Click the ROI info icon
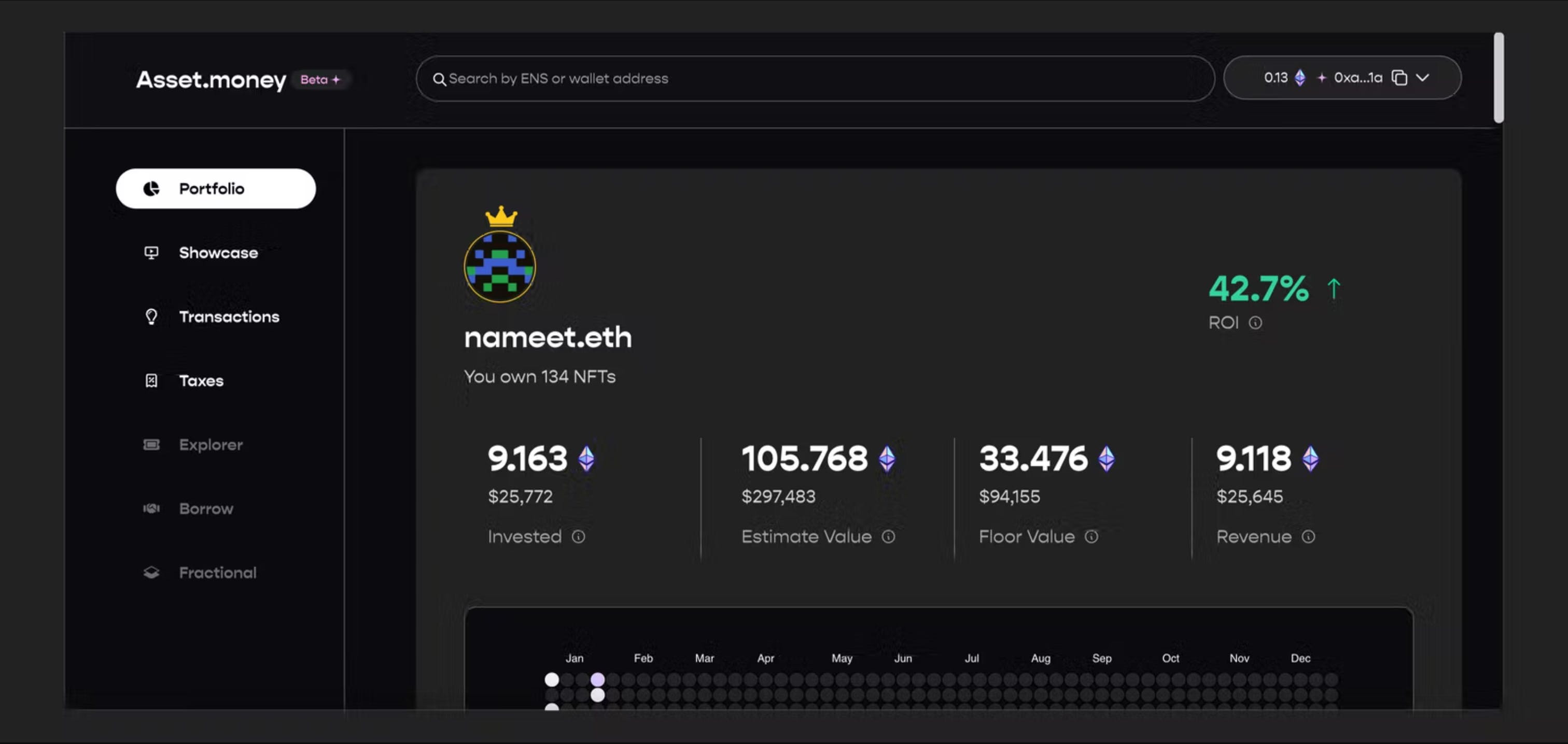The width and height of the screenshot is (1568, 744). pos(1255,323)
